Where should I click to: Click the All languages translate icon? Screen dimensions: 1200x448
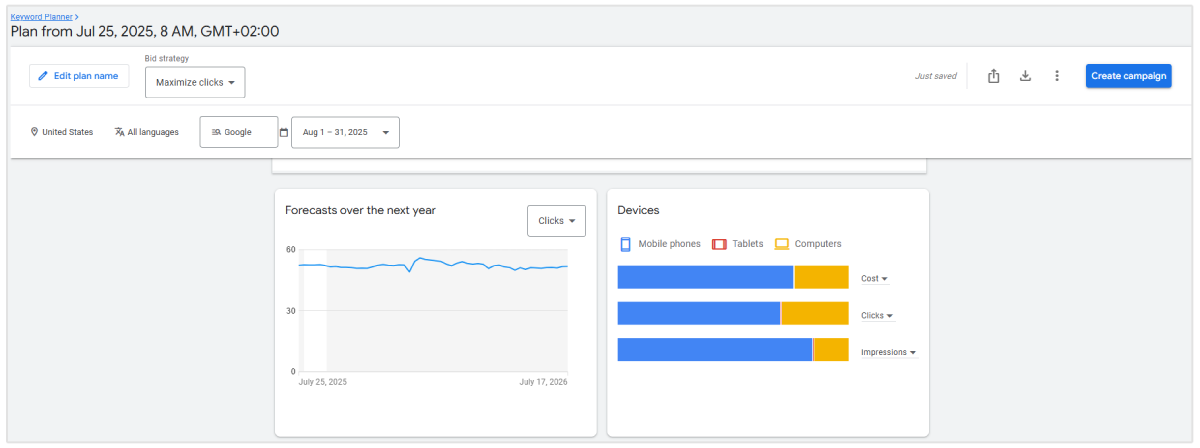pos(119,132)
